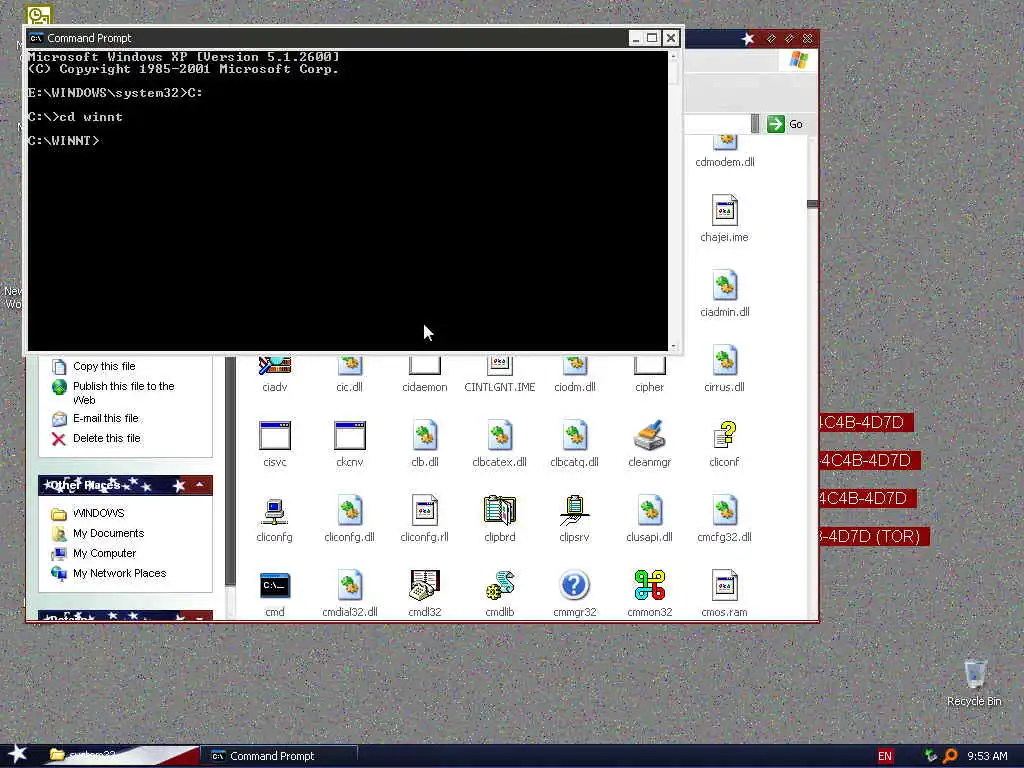1024x768 pixels.
Task: Select clusapi.dll file icon
Action: (649, 511)
